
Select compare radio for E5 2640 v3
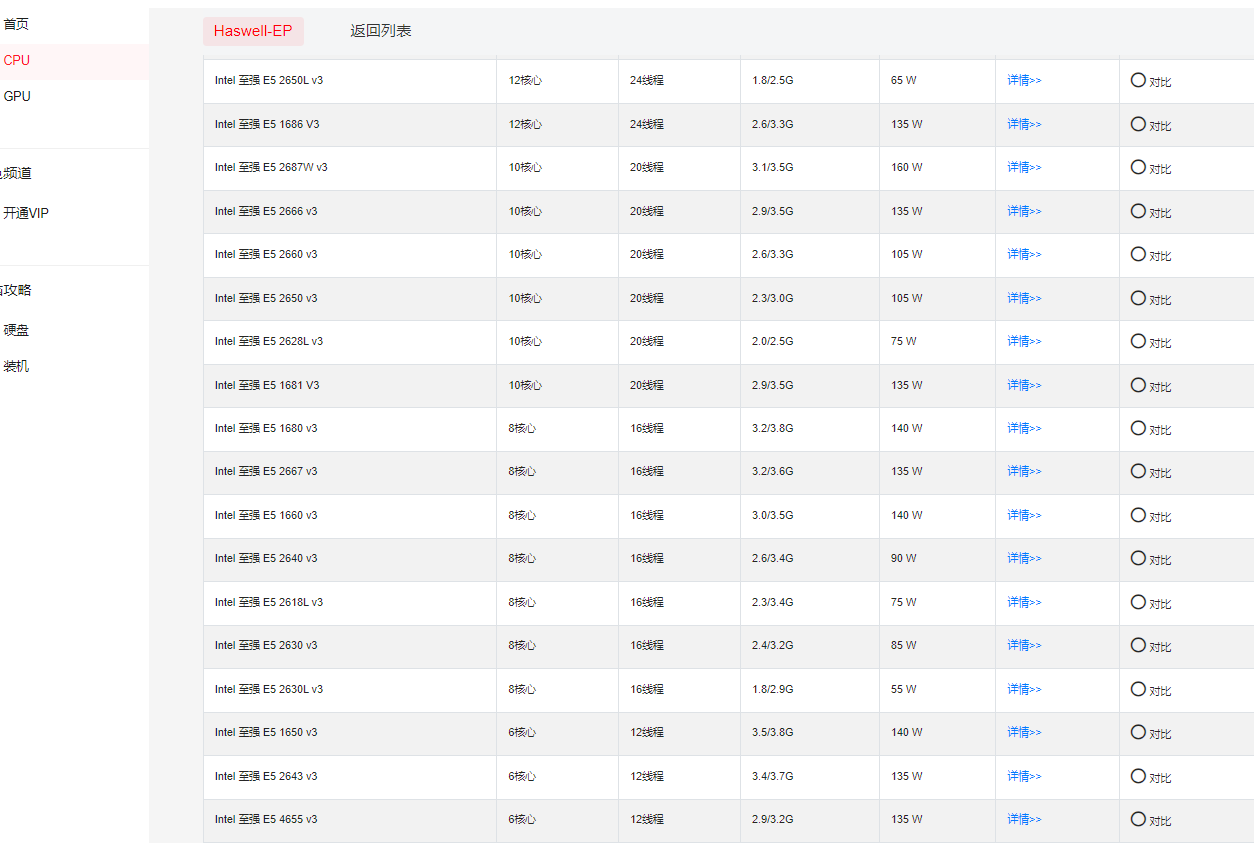click(1138, 558)
